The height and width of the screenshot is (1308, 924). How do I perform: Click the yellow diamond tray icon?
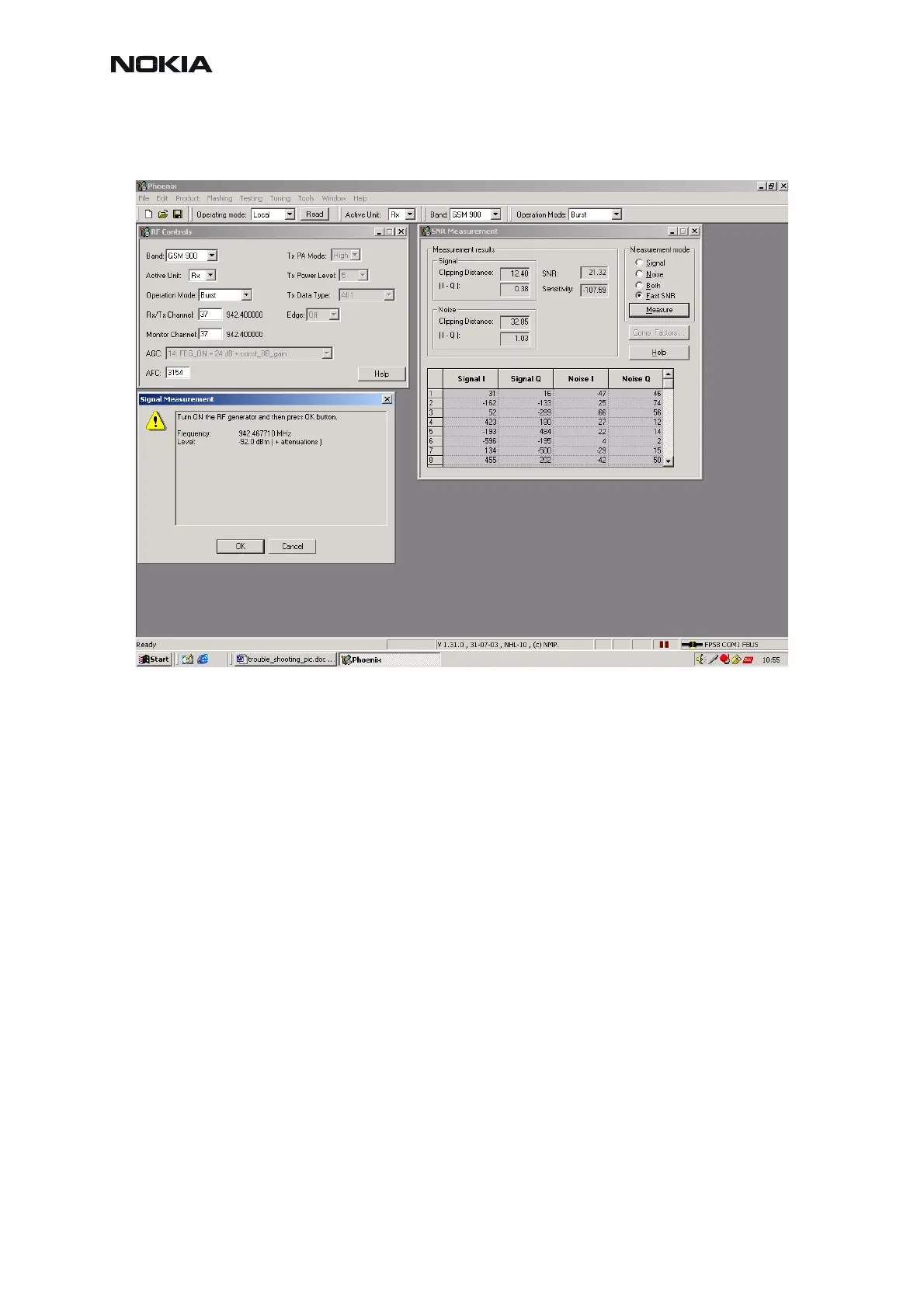click(x=735, y=659)
